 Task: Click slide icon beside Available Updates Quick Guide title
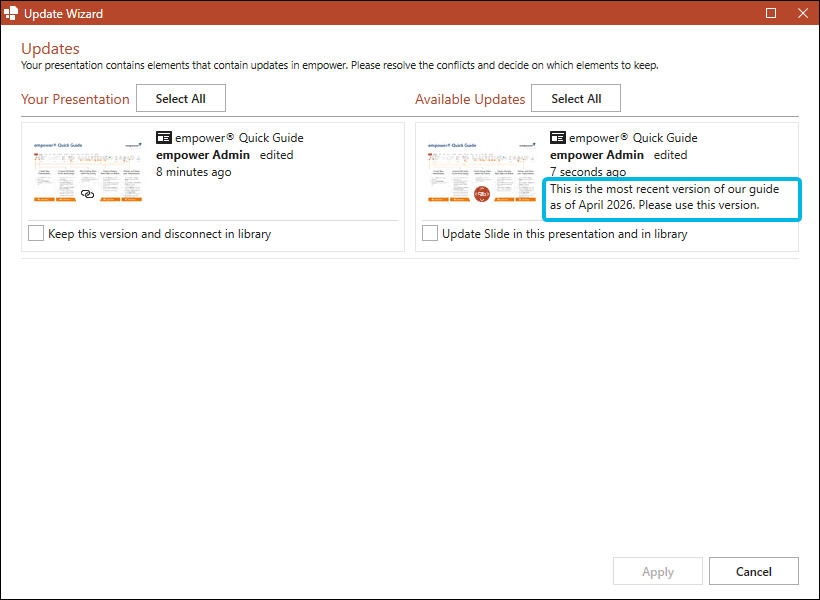pos(557,138)
